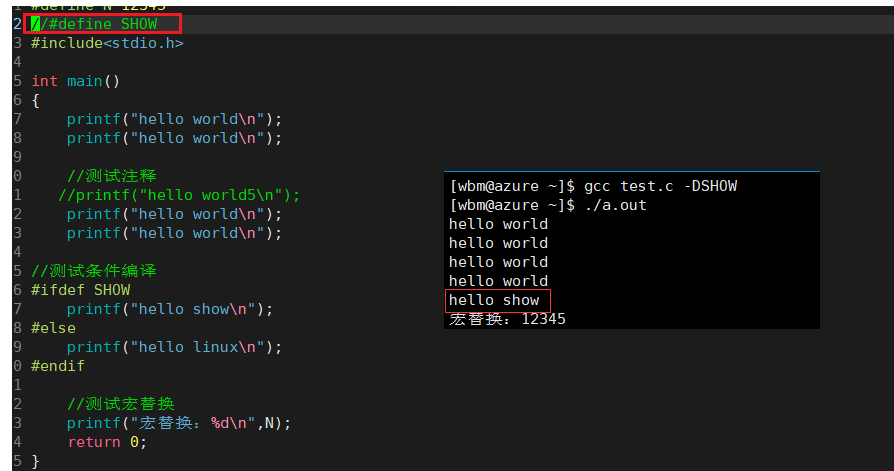Click the "./a.out" command in the terminal
This screenshot has width=894, height=471.
pos(615,205)
